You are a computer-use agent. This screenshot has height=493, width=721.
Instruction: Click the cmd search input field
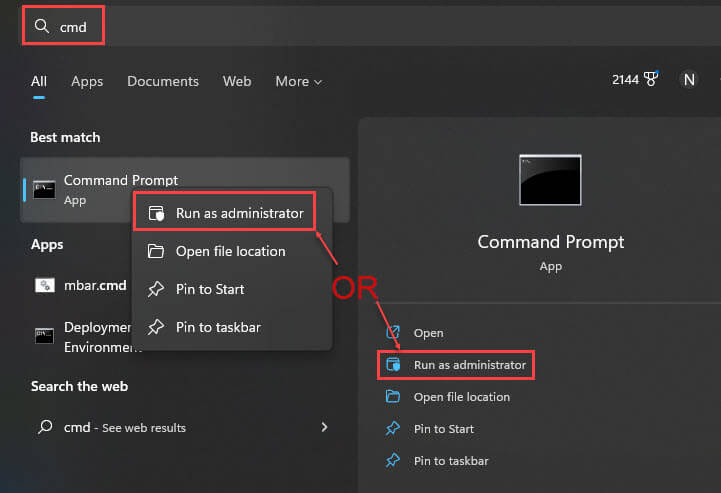tap(368, 26)
